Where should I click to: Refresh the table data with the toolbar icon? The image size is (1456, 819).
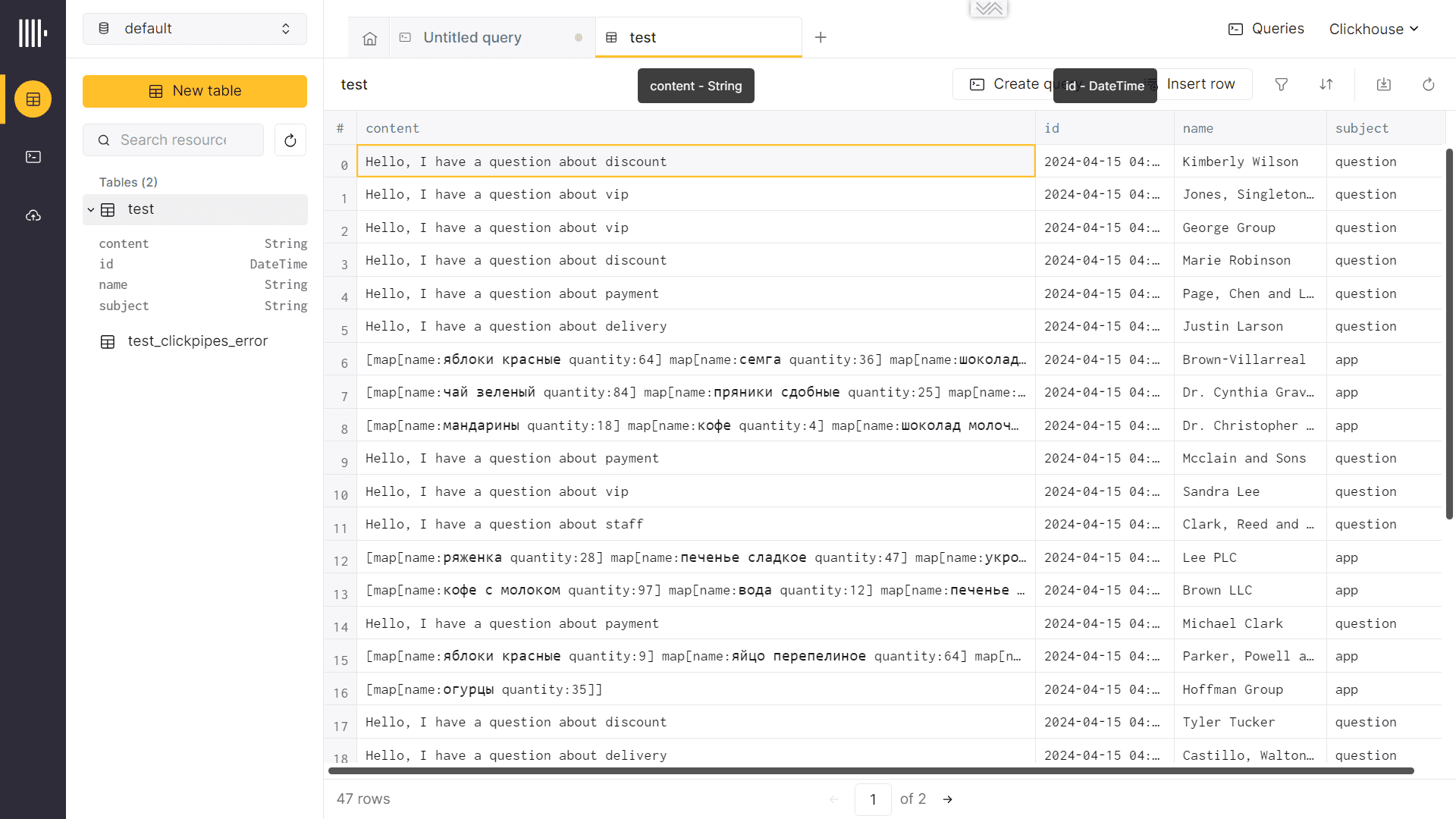tap(1429, 84)
